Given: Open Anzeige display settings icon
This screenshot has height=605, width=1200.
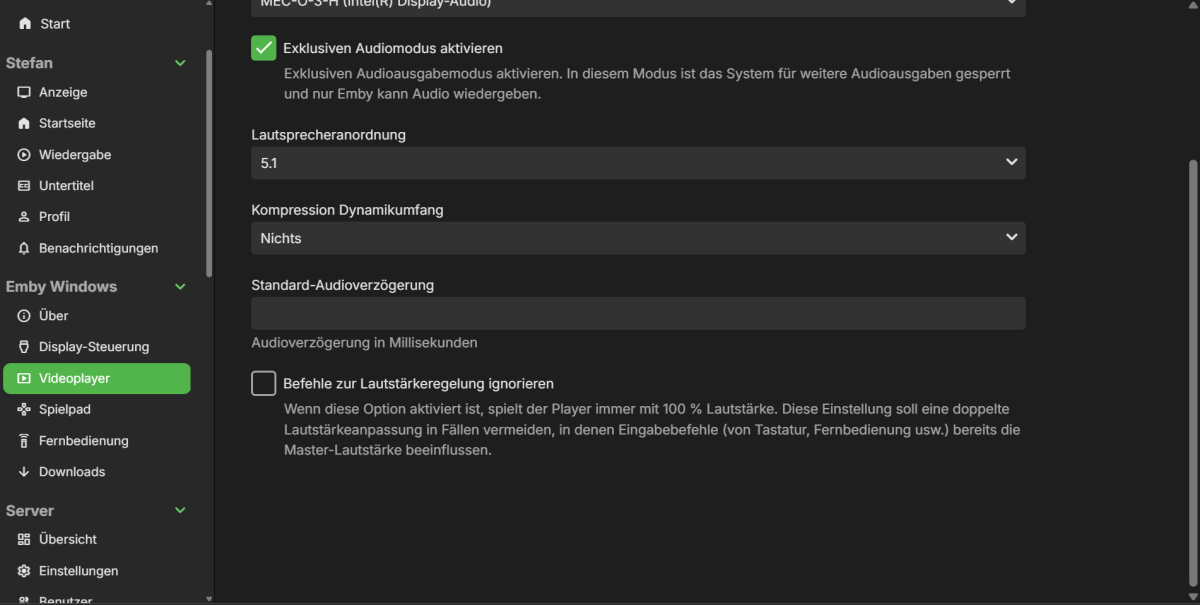Looking at the screenshot, I should (x=25, y=93).
